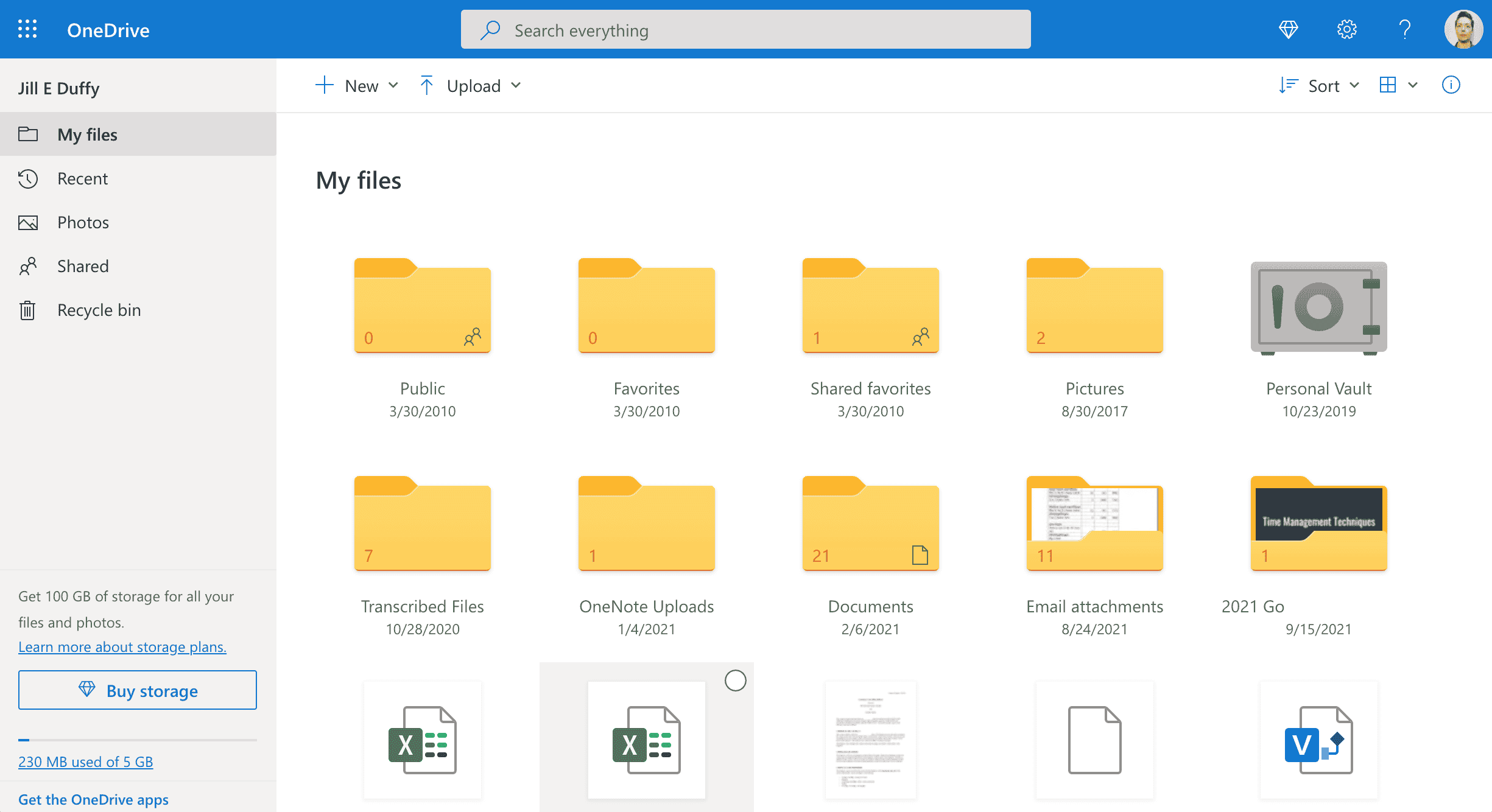The image size is (1492, 812).
Task: Select My files in the sidebar
Action: tap(87, 134)
